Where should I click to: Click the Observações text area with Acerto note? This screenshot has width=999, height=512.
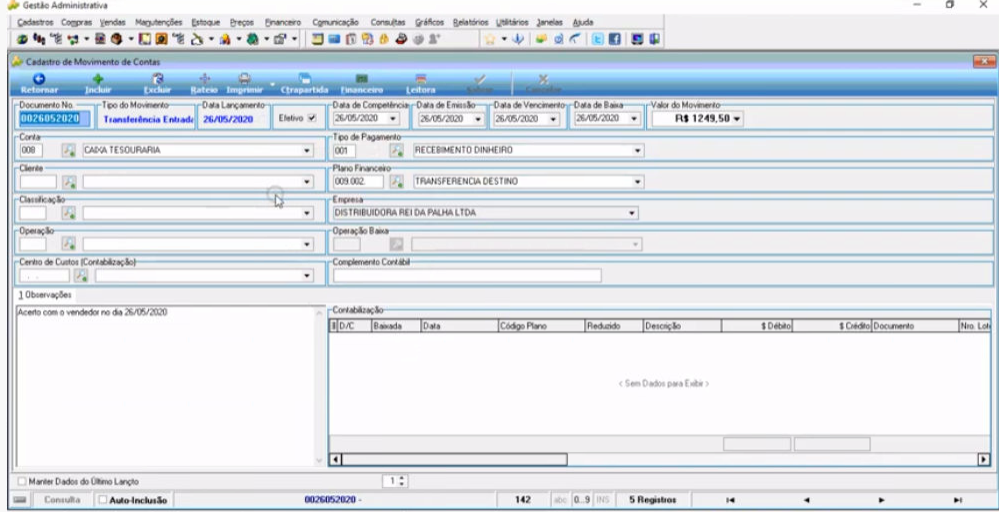tap(166, 386)
